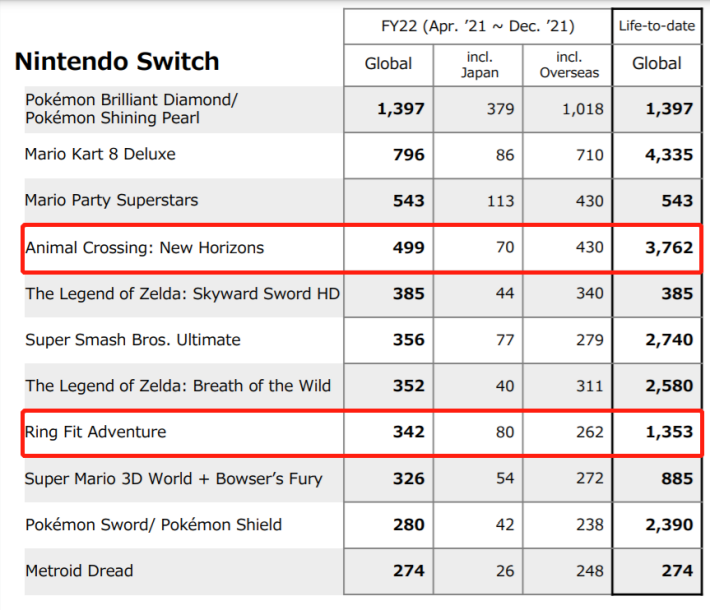The height and width of the screenshot is (610, 710).
Task: Click Breath of the Wild's 2,580 value
Action: pyautogui.click(x=669, y=386)
